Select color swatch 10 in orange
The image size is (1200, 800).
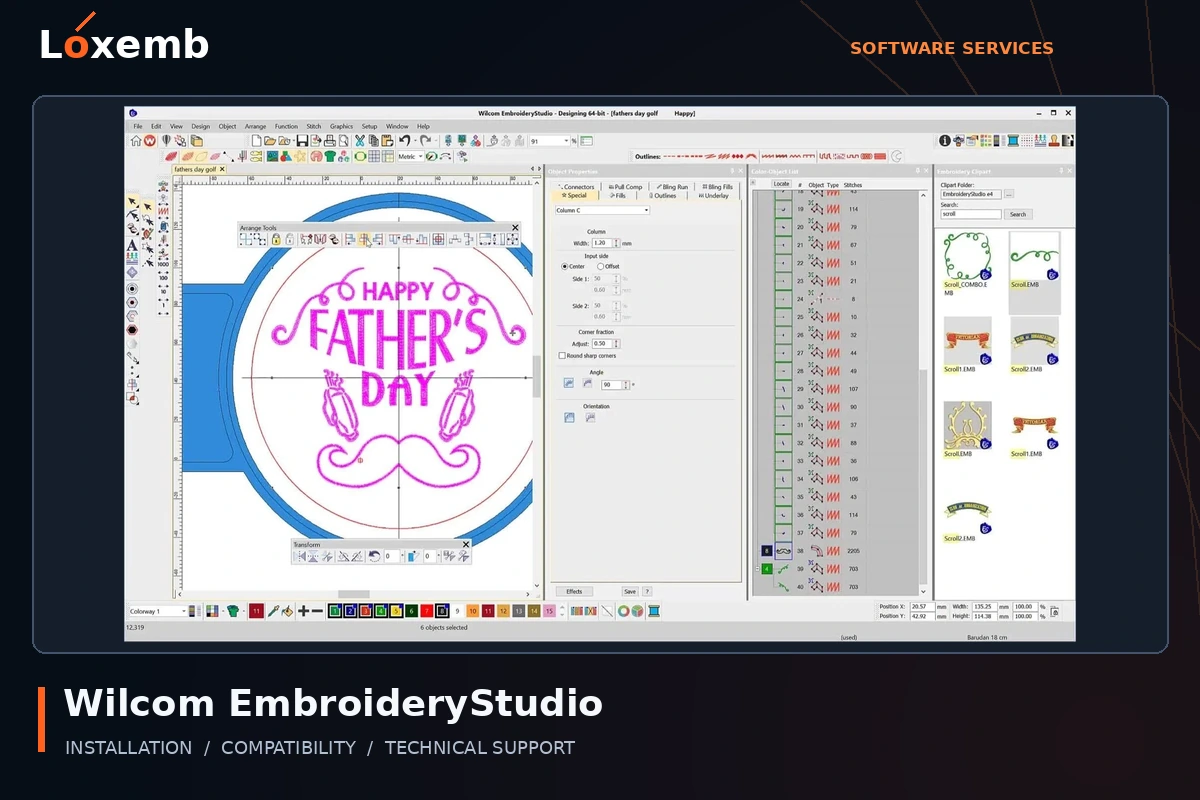point(473,611)
